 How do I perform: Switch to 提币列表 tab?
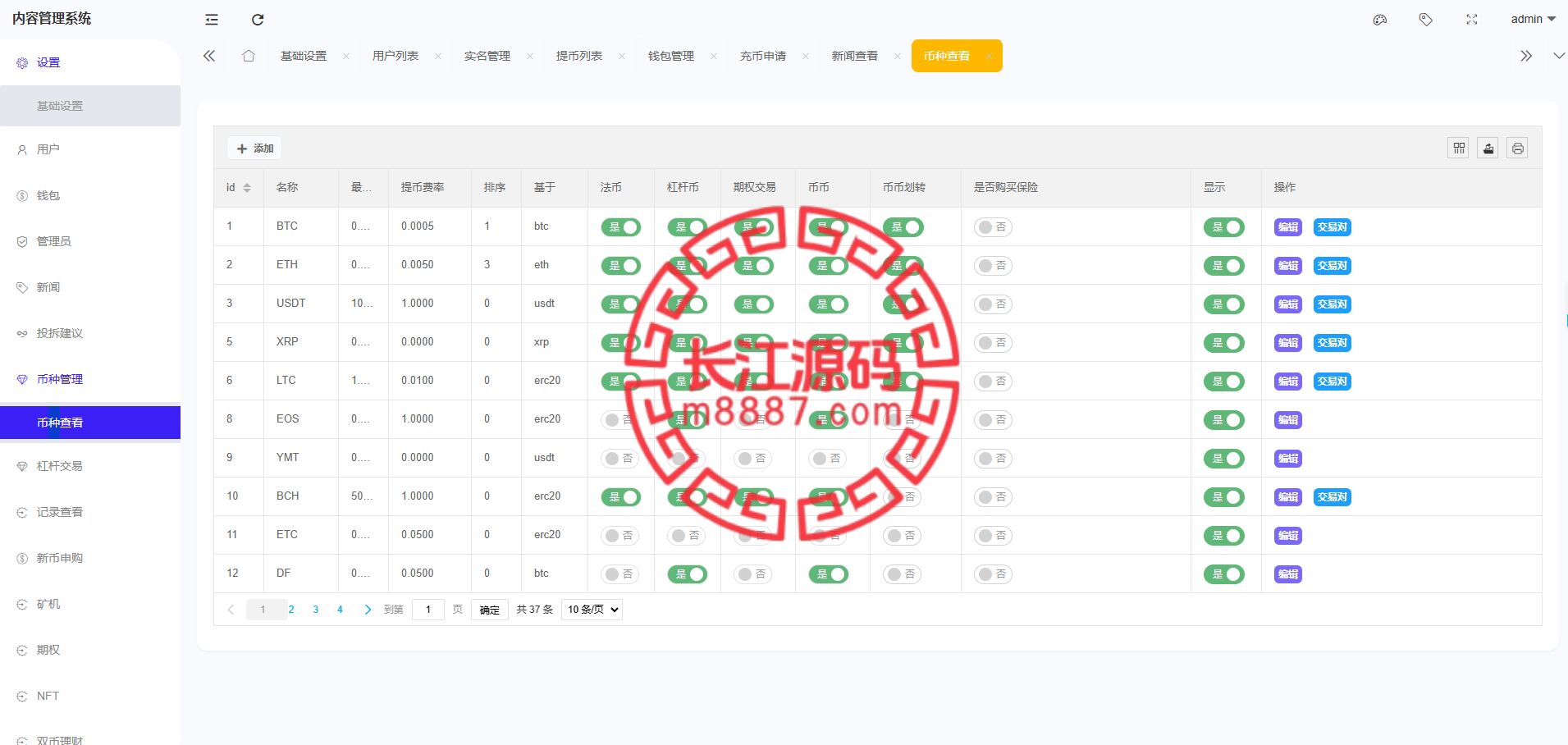click(x=579, y=56)
